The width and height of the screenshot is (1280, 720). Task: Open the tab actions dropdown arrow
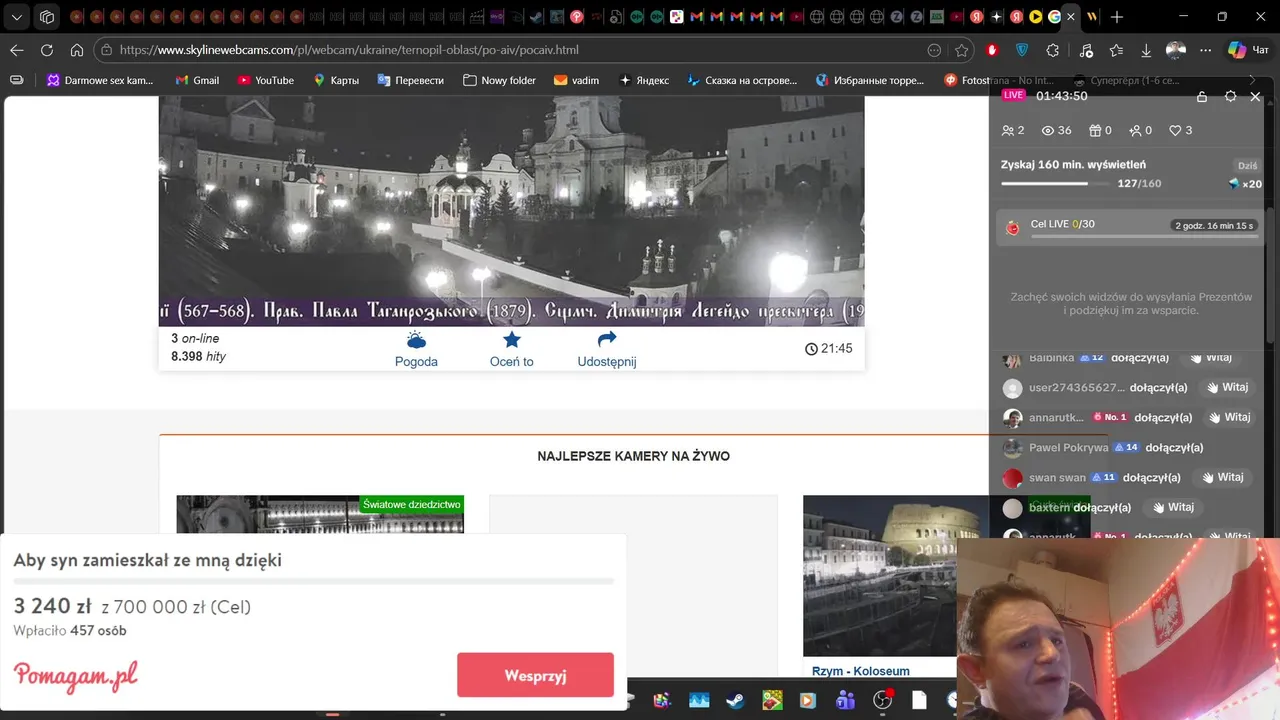tap(17, 17)
